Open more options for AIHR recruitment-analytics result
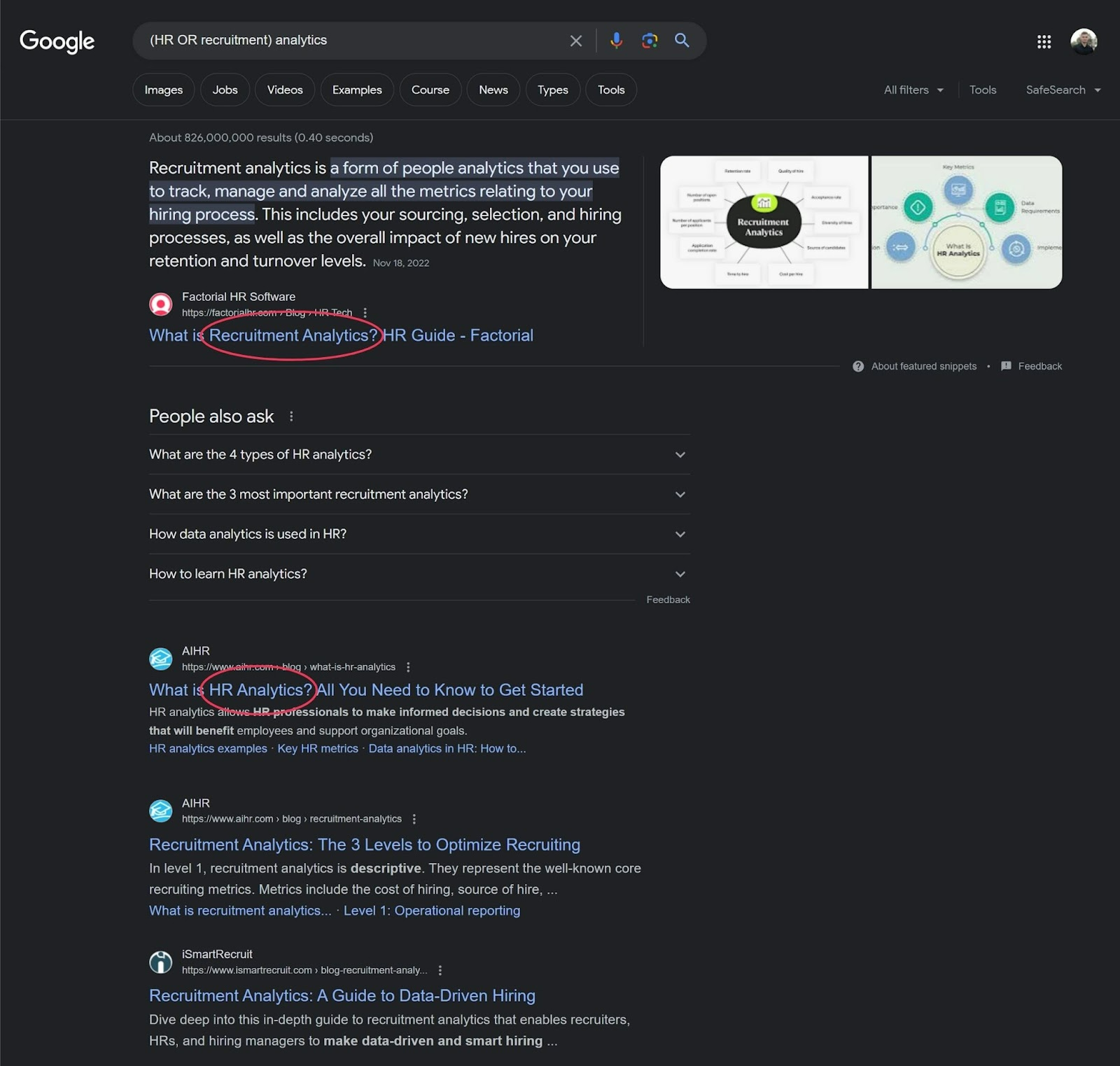Image resolution: width=1120 pixels, height=1066 pixels. tap(414, 819)
